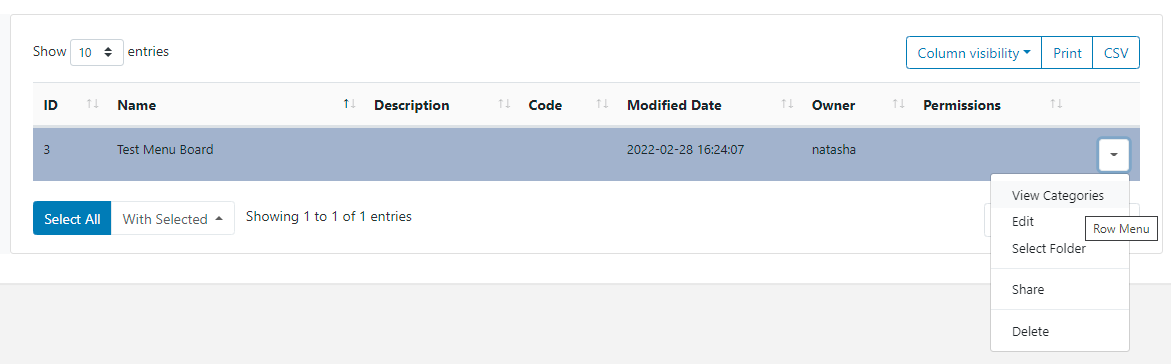Toggle the row menu arrow for Test Menu Board
Viewport: 1171px width, 364px height.
pos(1113,155)
